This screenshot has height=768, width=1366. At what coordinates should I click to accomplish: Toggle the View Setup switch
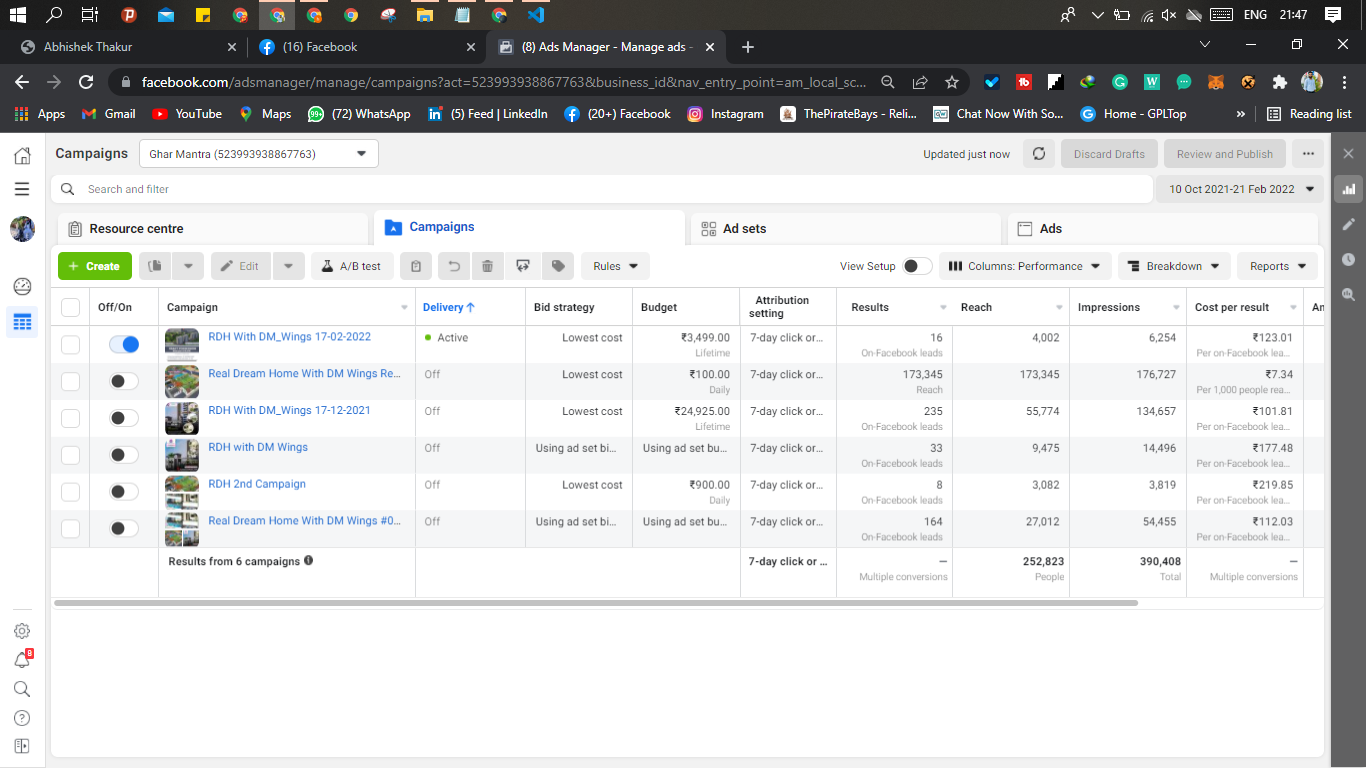(916, 266)
